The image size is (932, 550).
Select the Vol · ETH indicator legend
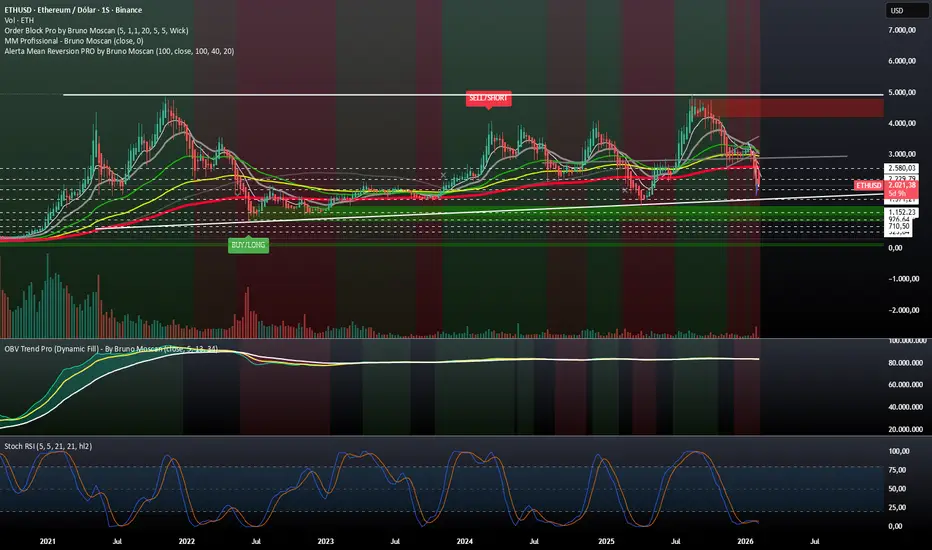click(19, 20)
